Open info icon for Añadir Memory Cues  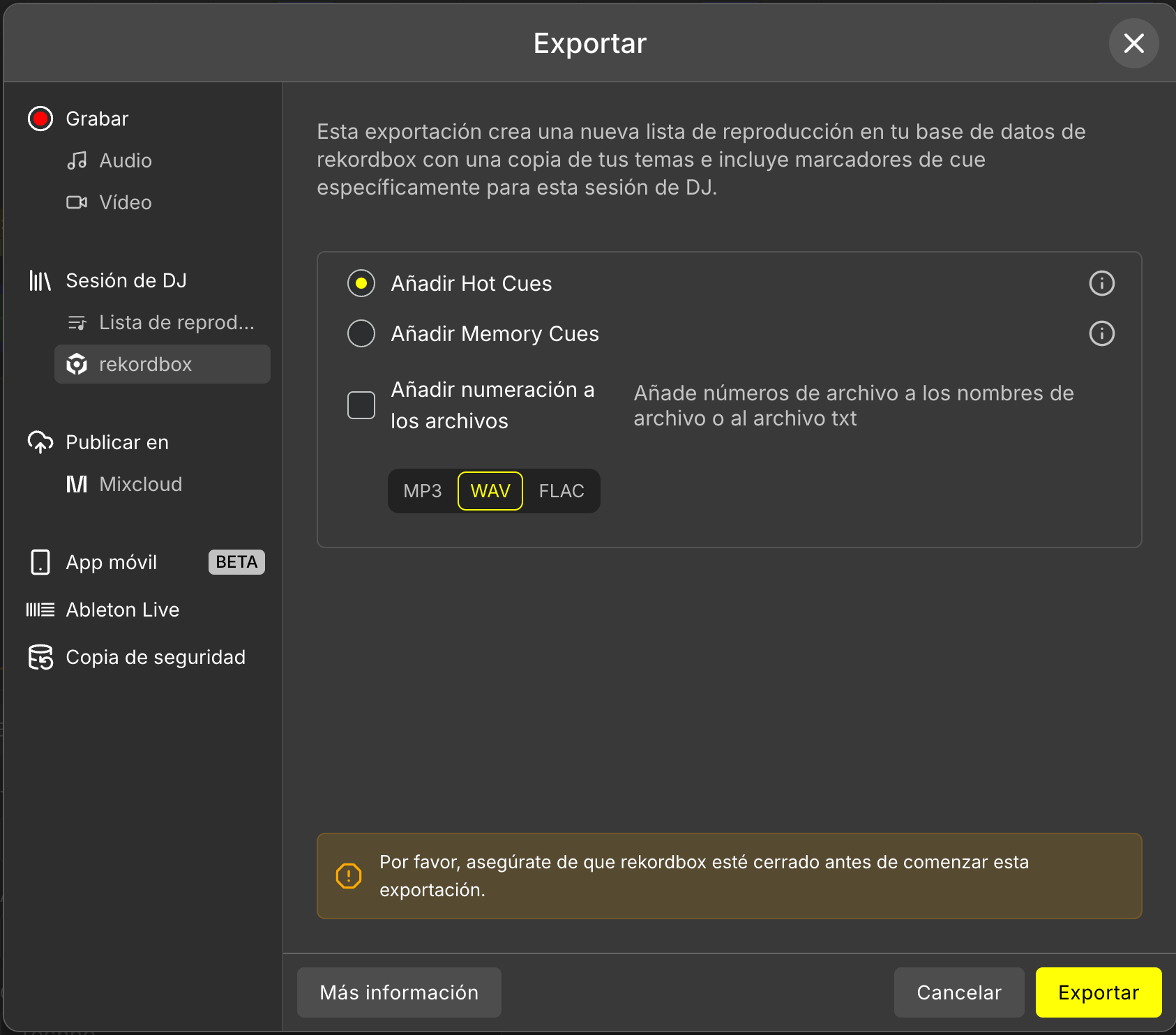(1101, 333)
